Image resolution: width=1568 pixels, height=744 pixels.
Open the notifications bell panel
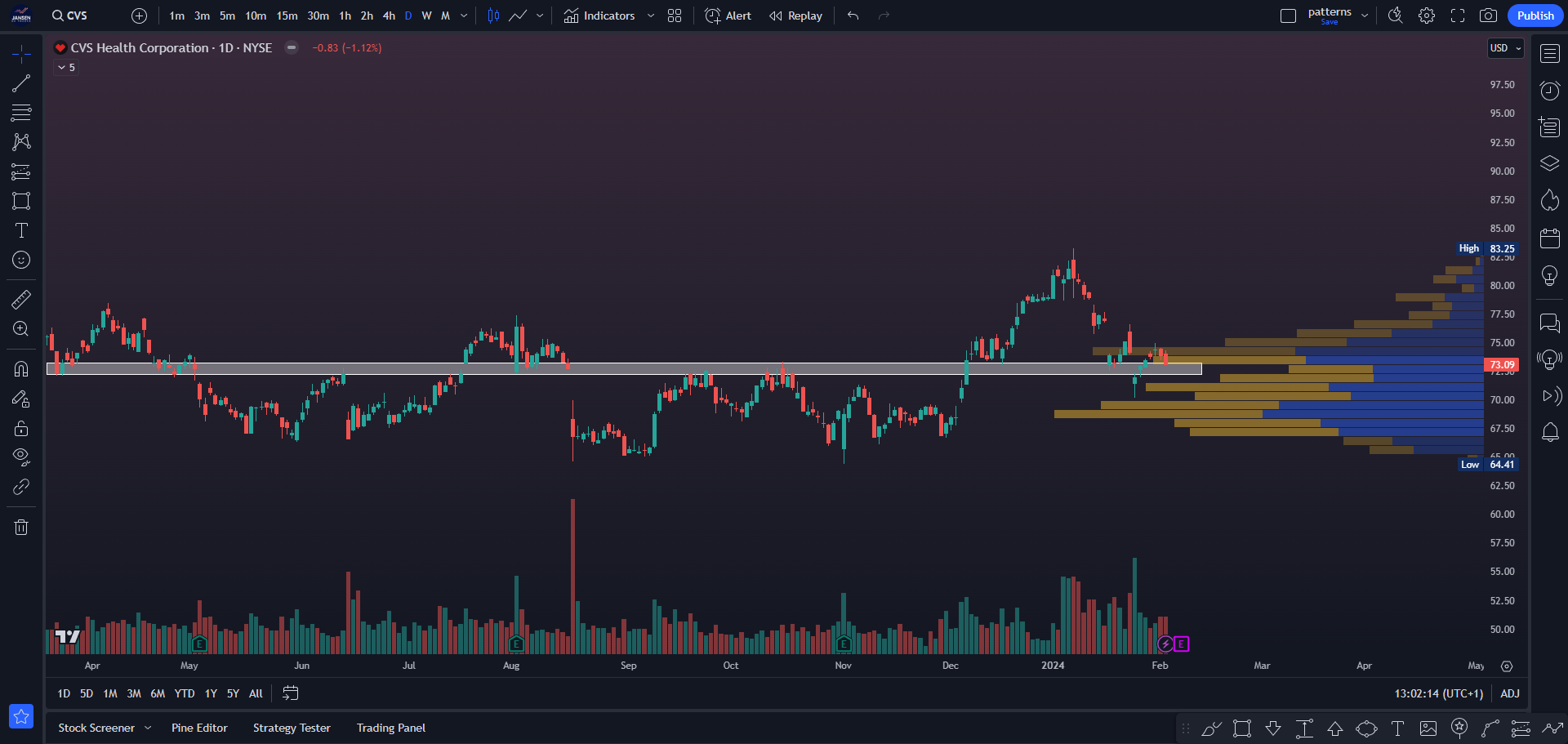point(1550,432)
